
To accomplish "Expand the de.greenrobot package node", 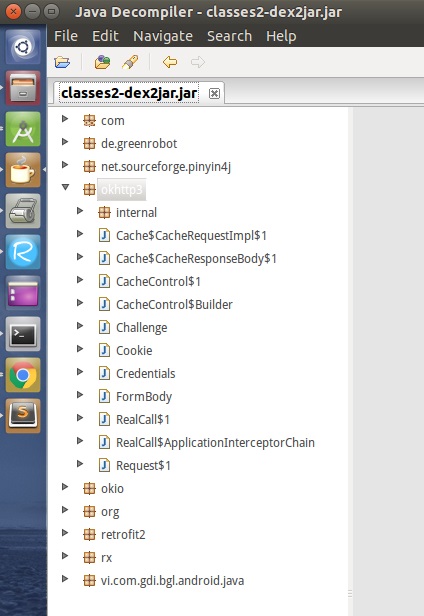I will [65, 142].
